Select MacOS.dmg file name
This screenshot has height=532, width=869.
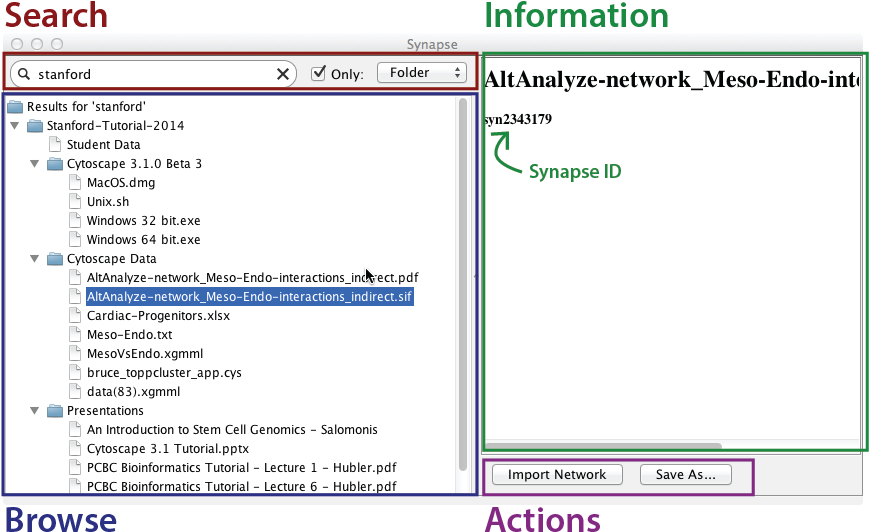[121, 182]
